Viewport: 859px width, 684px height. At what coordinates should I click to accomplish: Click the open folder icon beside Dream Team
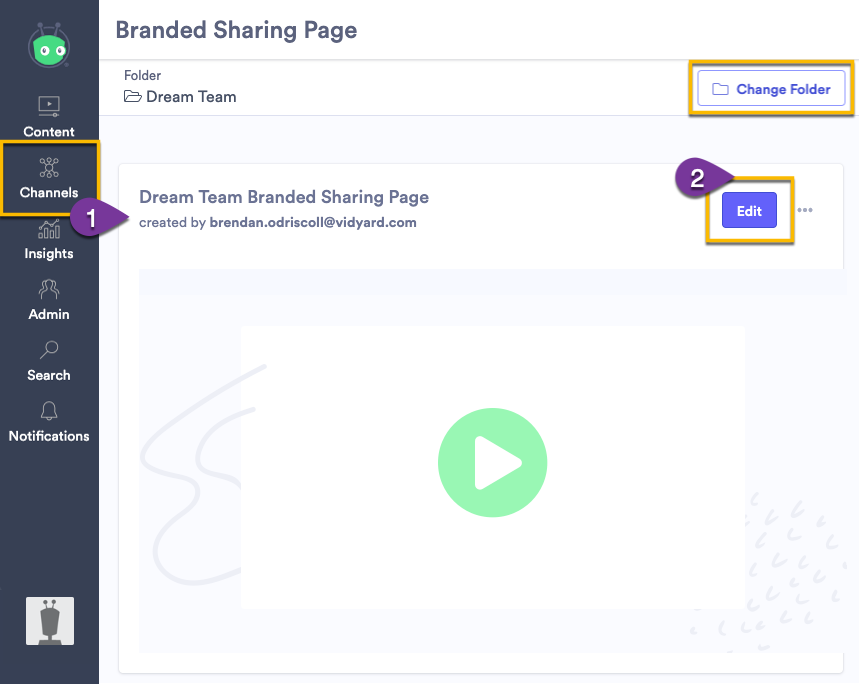point(133,97)
